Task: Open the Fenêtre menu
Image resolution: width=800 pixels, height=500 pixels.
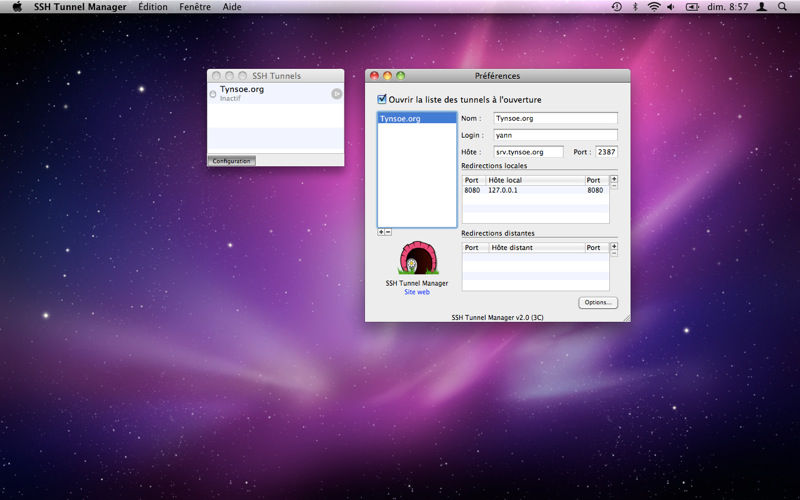Action: (x=195, y=7)
